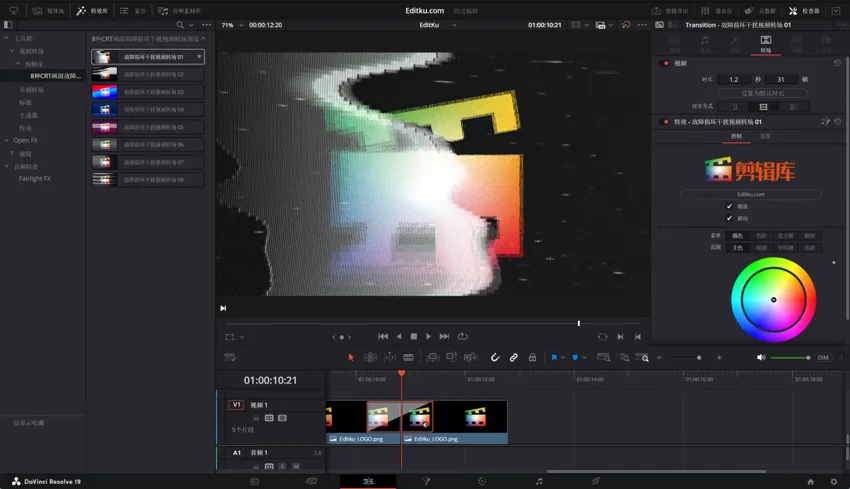The height and width of the screenshot is (489, 850).
Task: Click the 设置为默认时长 button
Action: pos(764,93)
